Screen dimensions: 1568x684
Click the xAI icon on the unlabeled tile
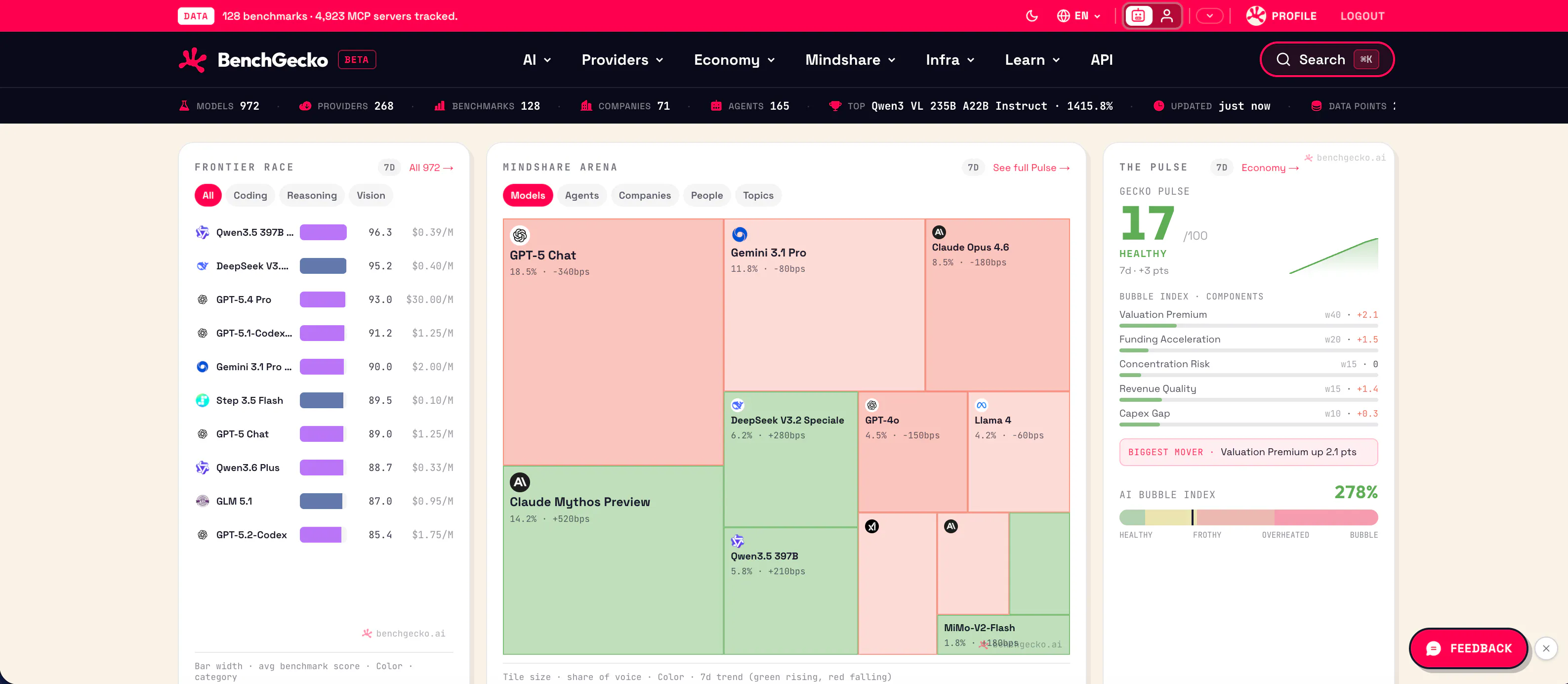coord(871,526)
